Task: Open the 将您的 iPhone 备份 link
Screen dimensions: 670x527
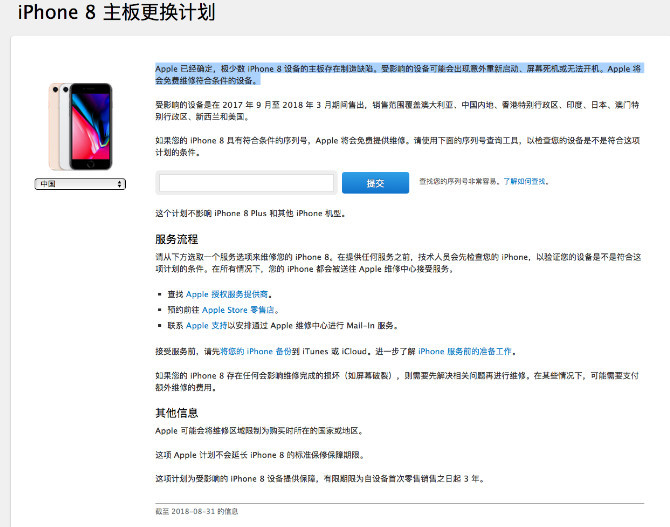Action: 256,351
